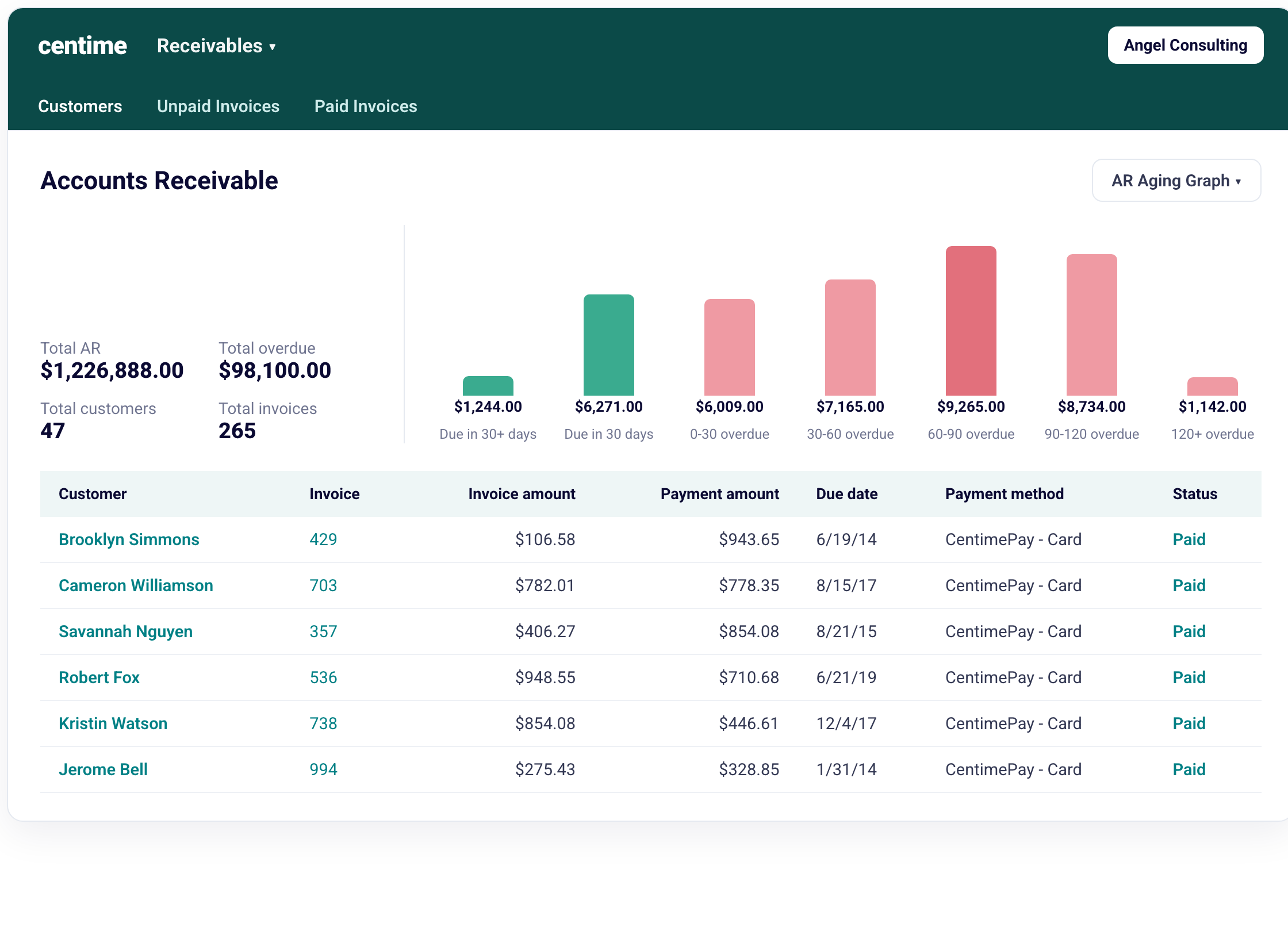Click the Due date column header
1288x950 pixels.
pyautogui.click(x=847, y=494)
